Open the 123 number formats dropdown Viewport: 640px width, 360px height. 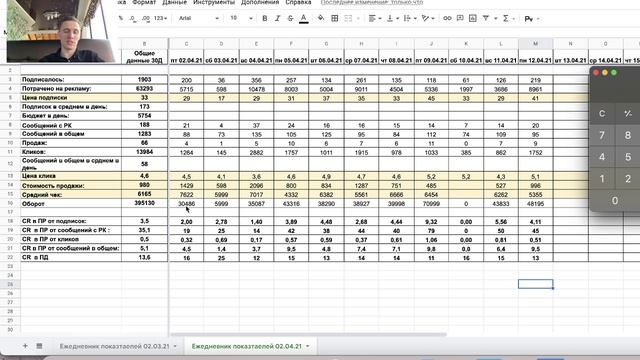pos(160,18)
